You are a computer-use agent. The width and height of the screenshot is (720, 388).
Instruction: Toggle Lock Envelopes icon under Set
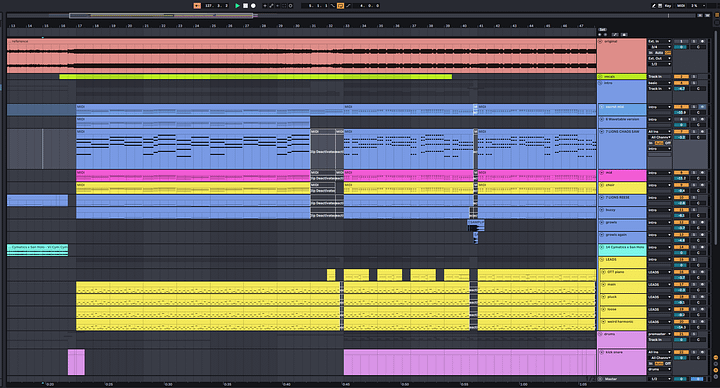click(624, 34)
